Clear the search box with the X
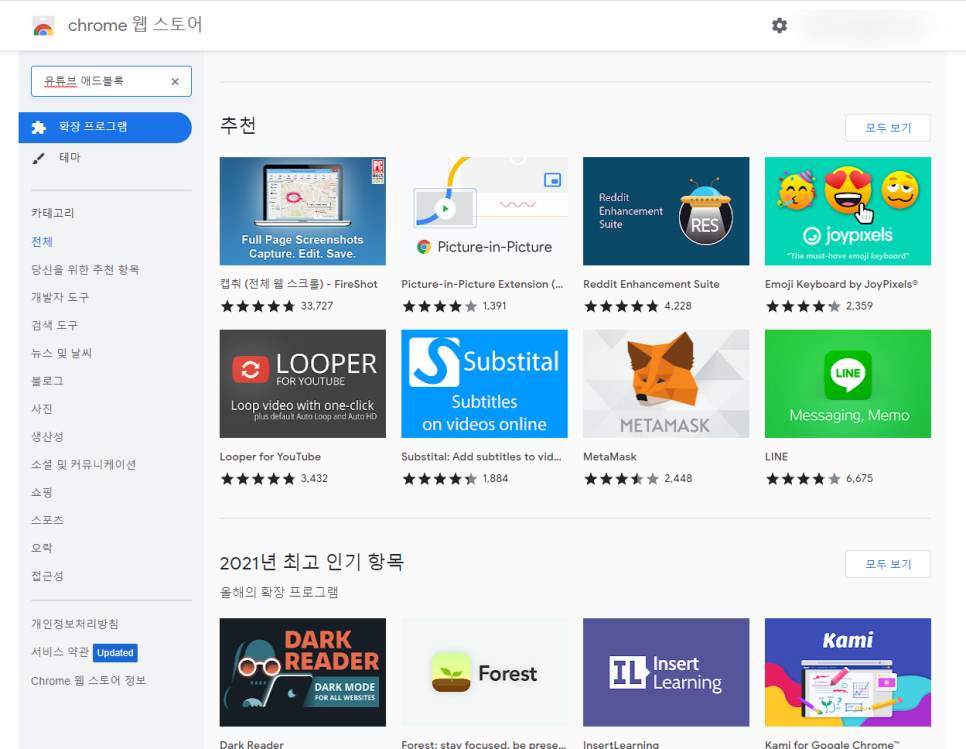Image resolution: width=966 pixels, height=749 pixels. (x=175, y=81)
